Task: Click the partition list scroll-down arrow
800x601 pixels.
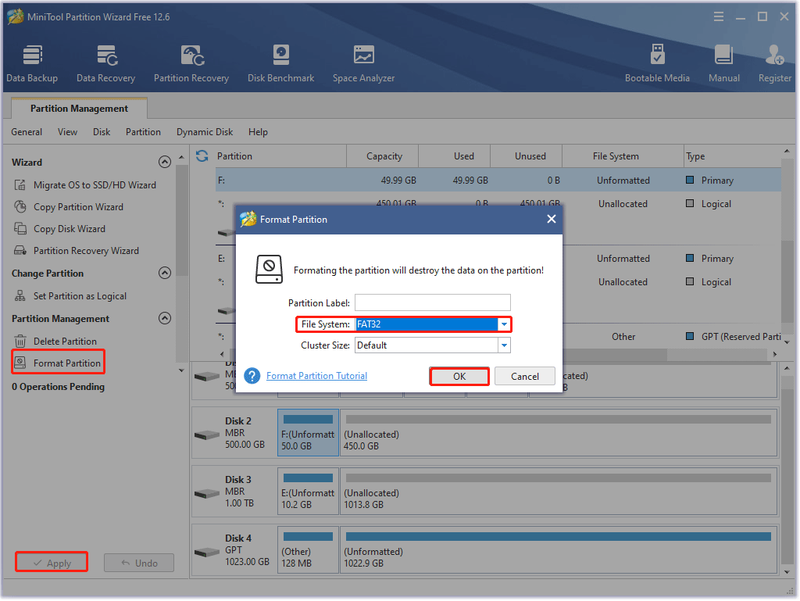Action: point(786,342)
